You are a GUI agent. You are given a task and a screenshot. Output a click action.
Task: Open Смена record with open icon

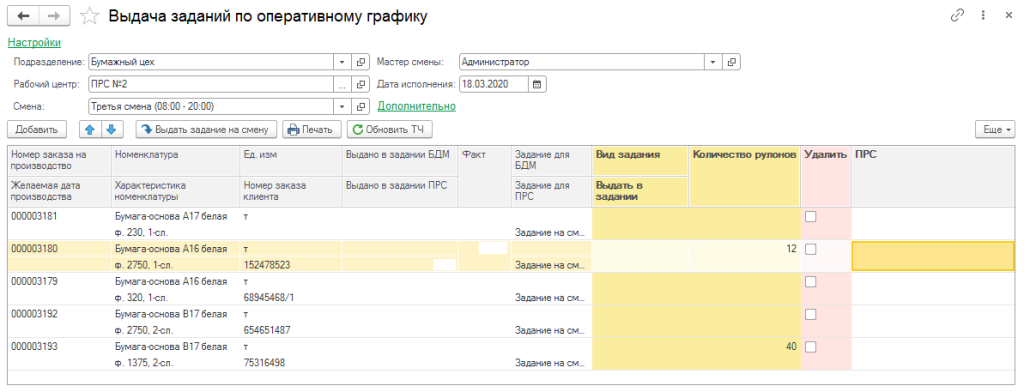coord(360,106)
